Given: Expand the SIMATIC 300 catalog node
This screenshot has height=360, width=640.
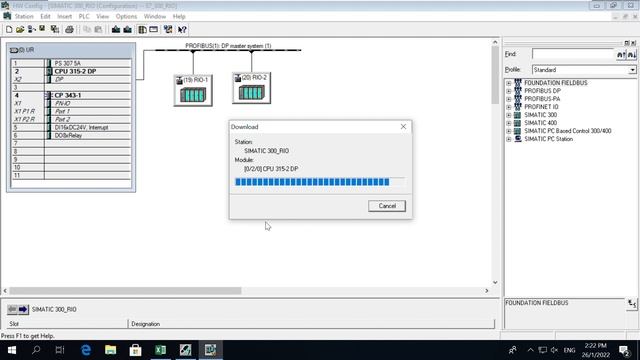Looking at the screenshot, I should (509, 115).
